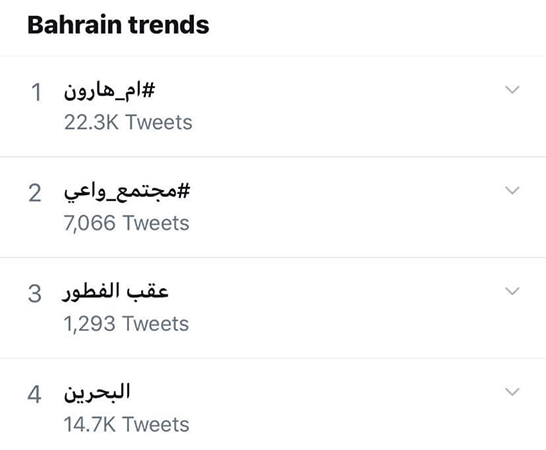Image resolution: width=546 pixels, height=450 pixels.
Task: Select the 7,066 Tweets count
Action: point(126,223)
